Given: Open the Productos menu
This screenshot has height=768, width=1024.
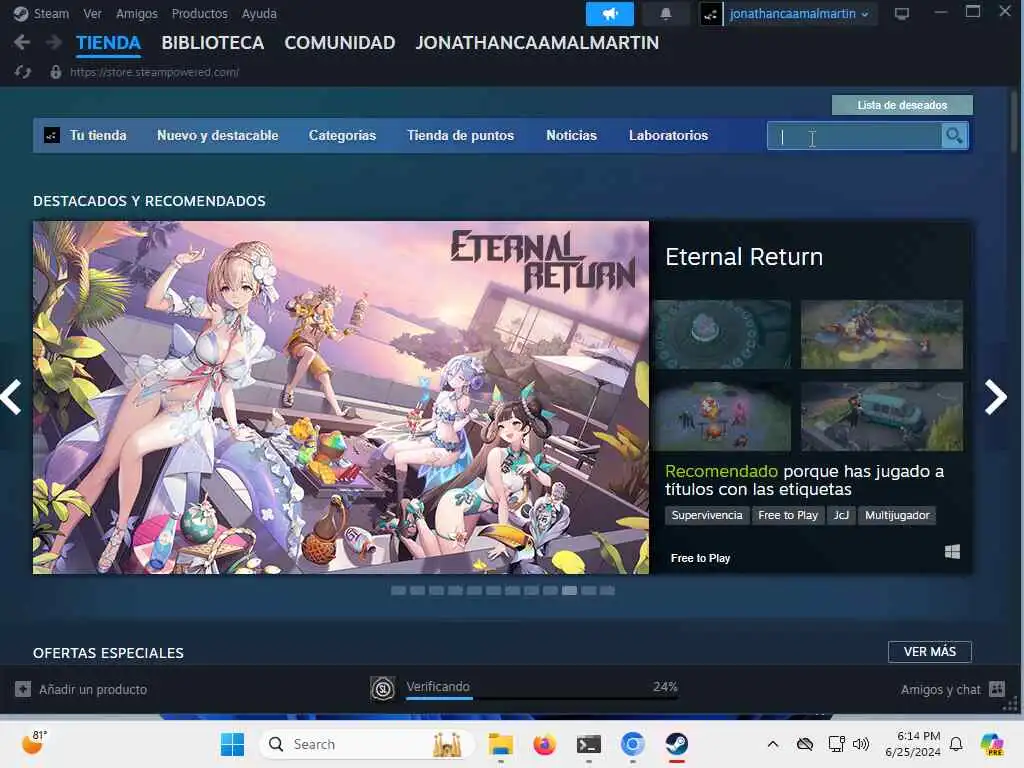Looking at the screenshot, I should coord(199,14).
